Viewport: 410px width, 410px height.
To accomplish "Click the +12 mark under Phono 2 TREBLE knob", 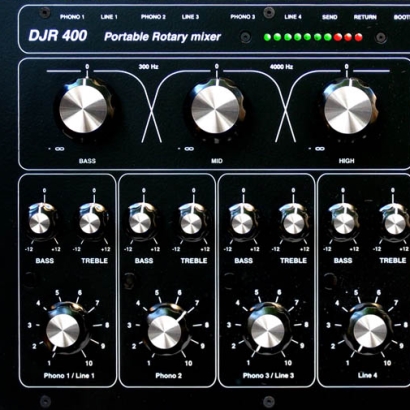I will pos(205,249).
